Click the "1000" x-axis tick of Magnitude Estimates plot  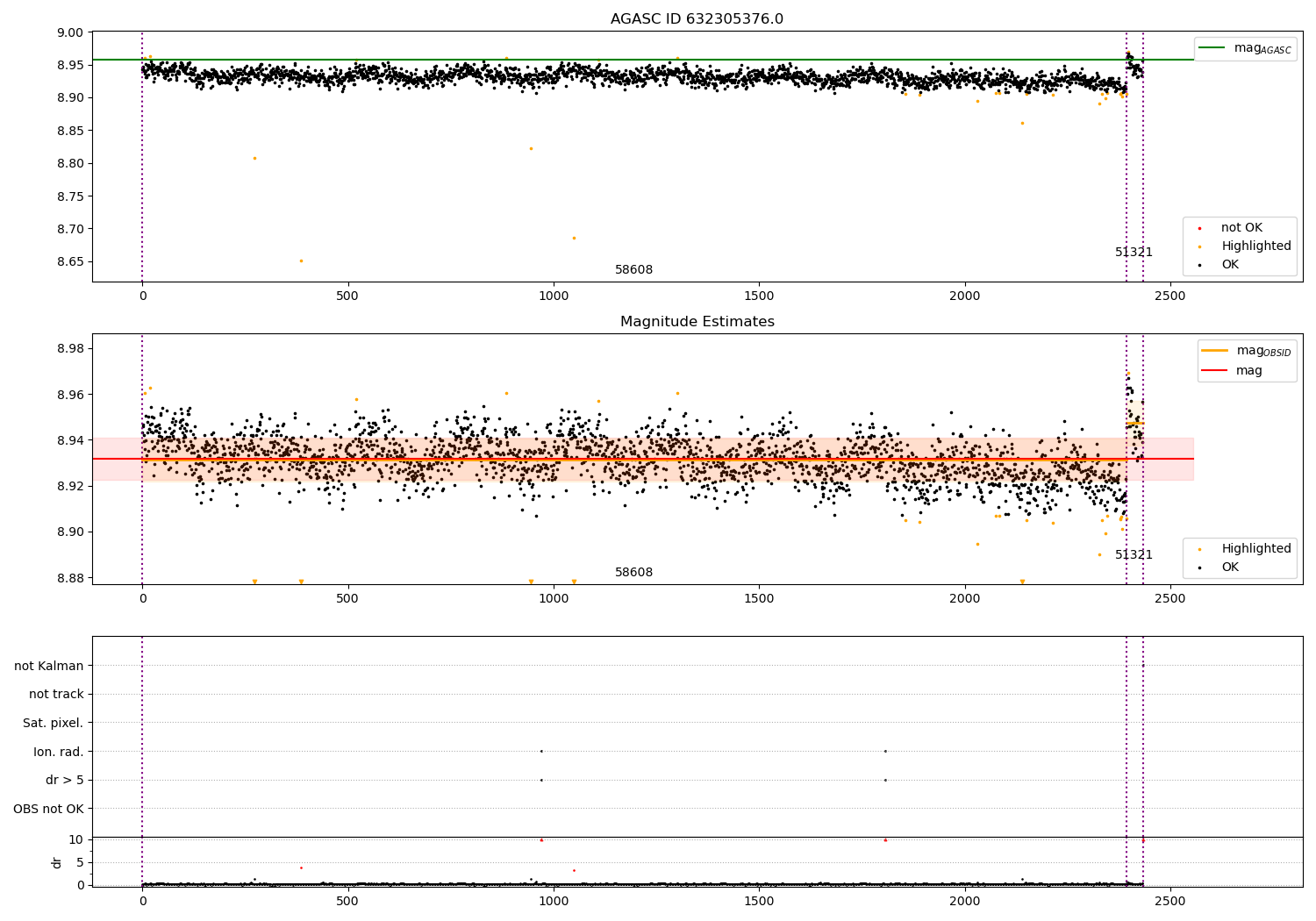pos(554,599)
